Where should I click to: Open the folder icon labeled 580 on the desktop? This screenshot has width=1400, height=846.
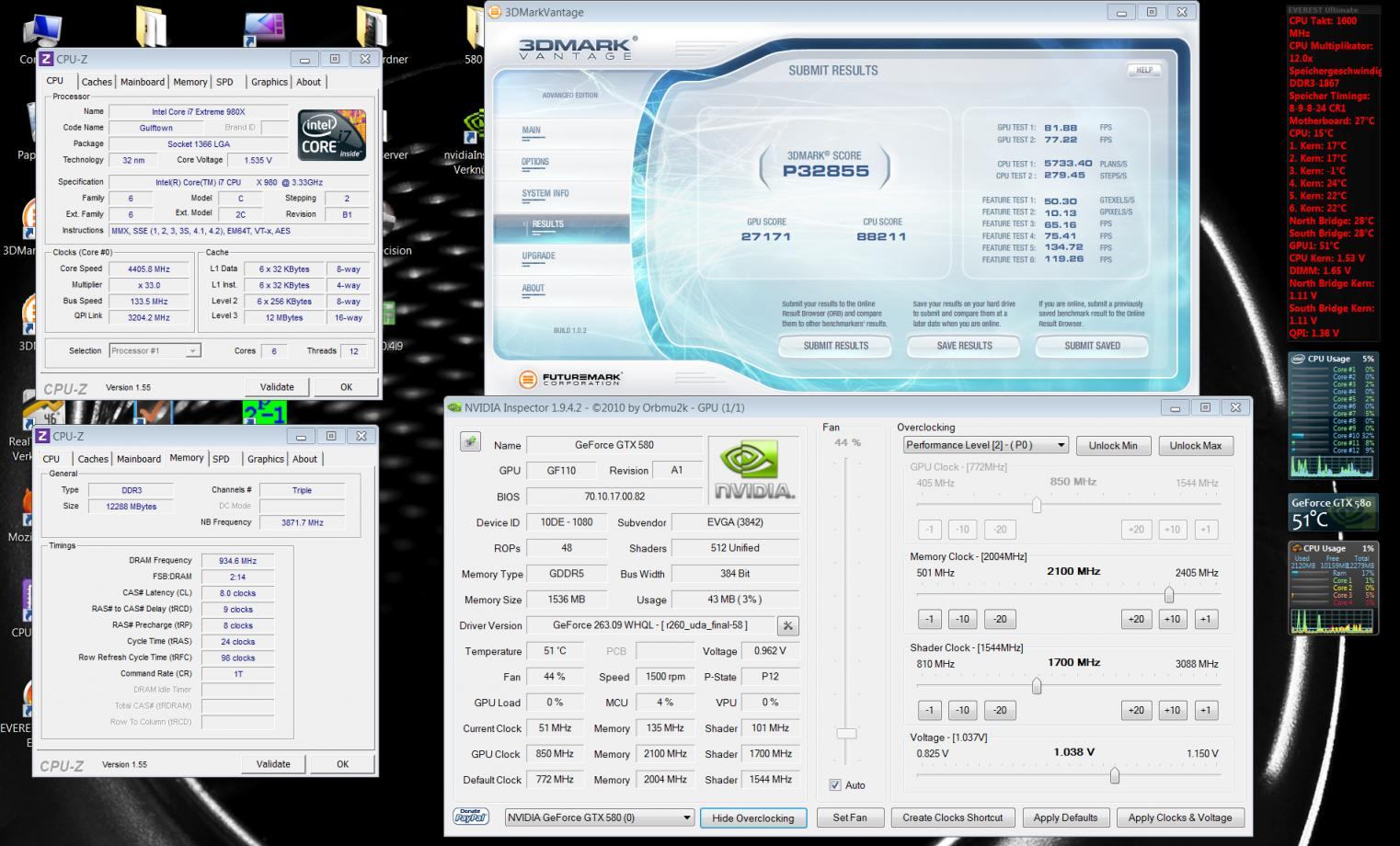point(473,35)
